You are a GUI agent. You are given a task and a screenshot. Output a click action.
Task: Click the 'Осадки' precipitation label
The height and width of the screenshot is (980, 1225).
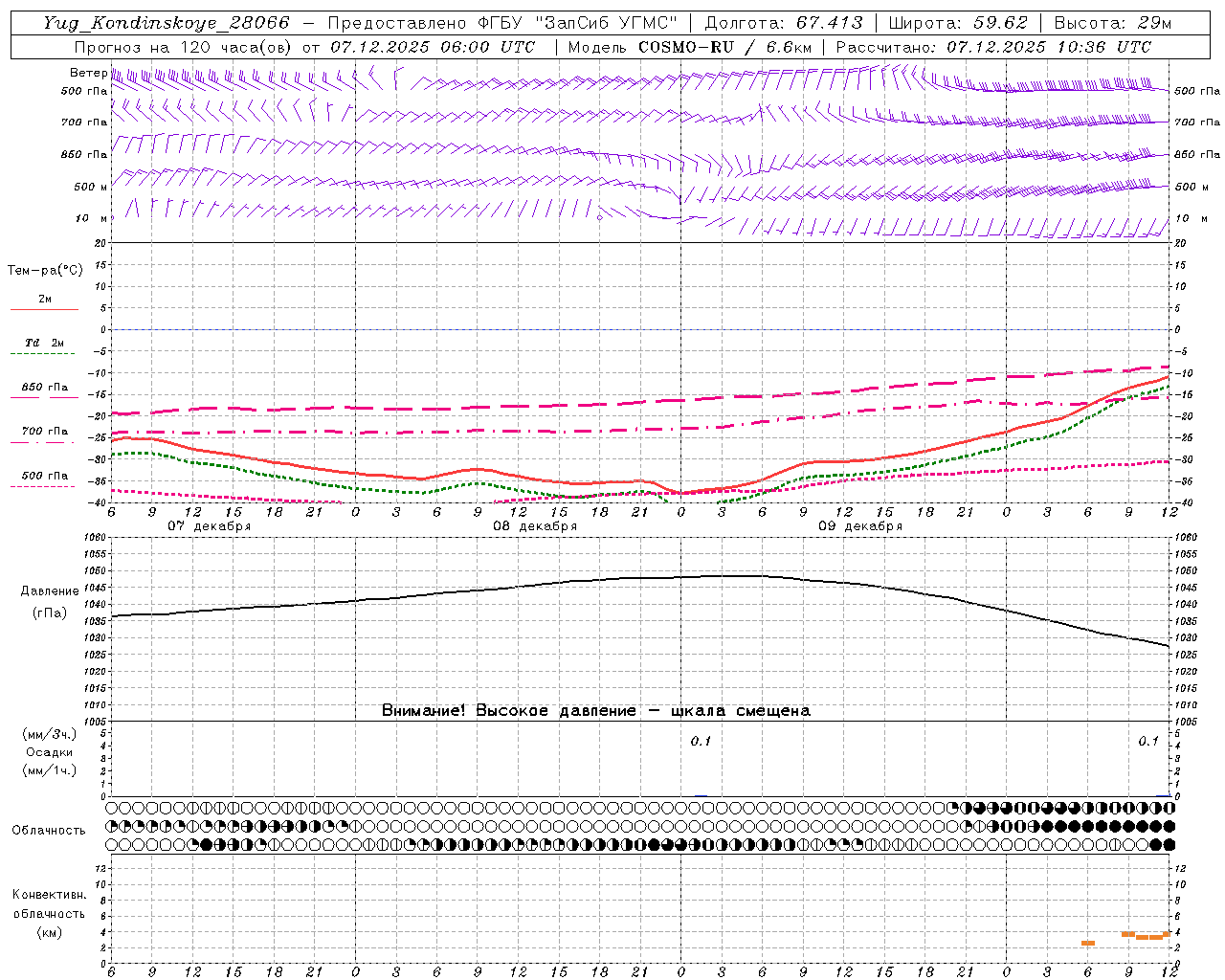click(49, 752)
